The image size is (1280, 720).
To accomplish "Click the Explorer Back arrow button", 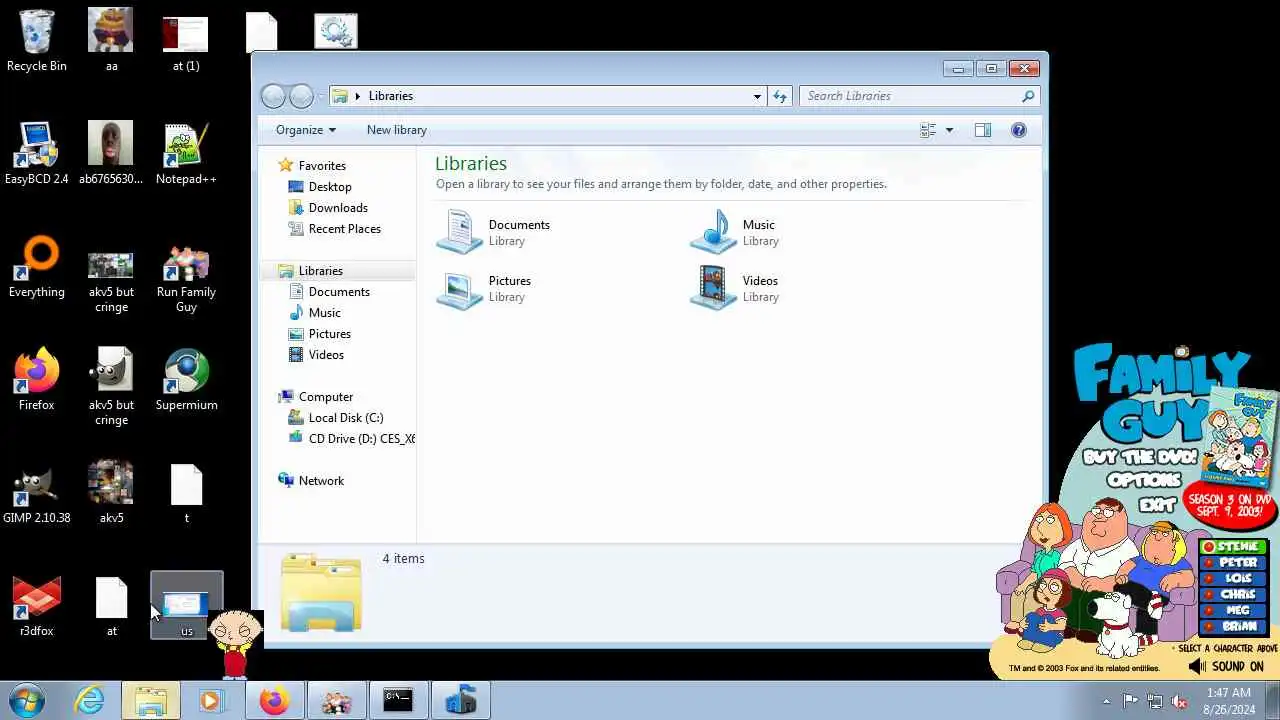I will tap(273, 96).
